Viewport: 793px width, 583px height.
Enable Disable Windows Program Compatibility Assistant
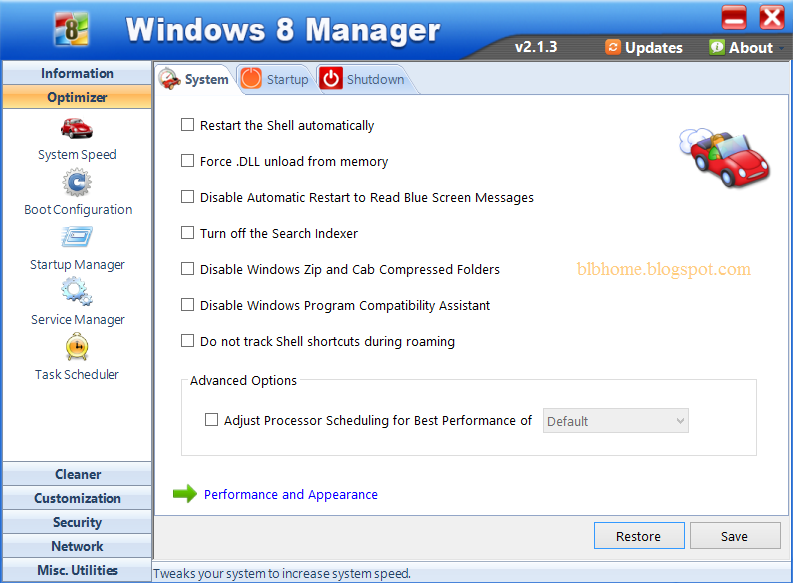(187, 304)
